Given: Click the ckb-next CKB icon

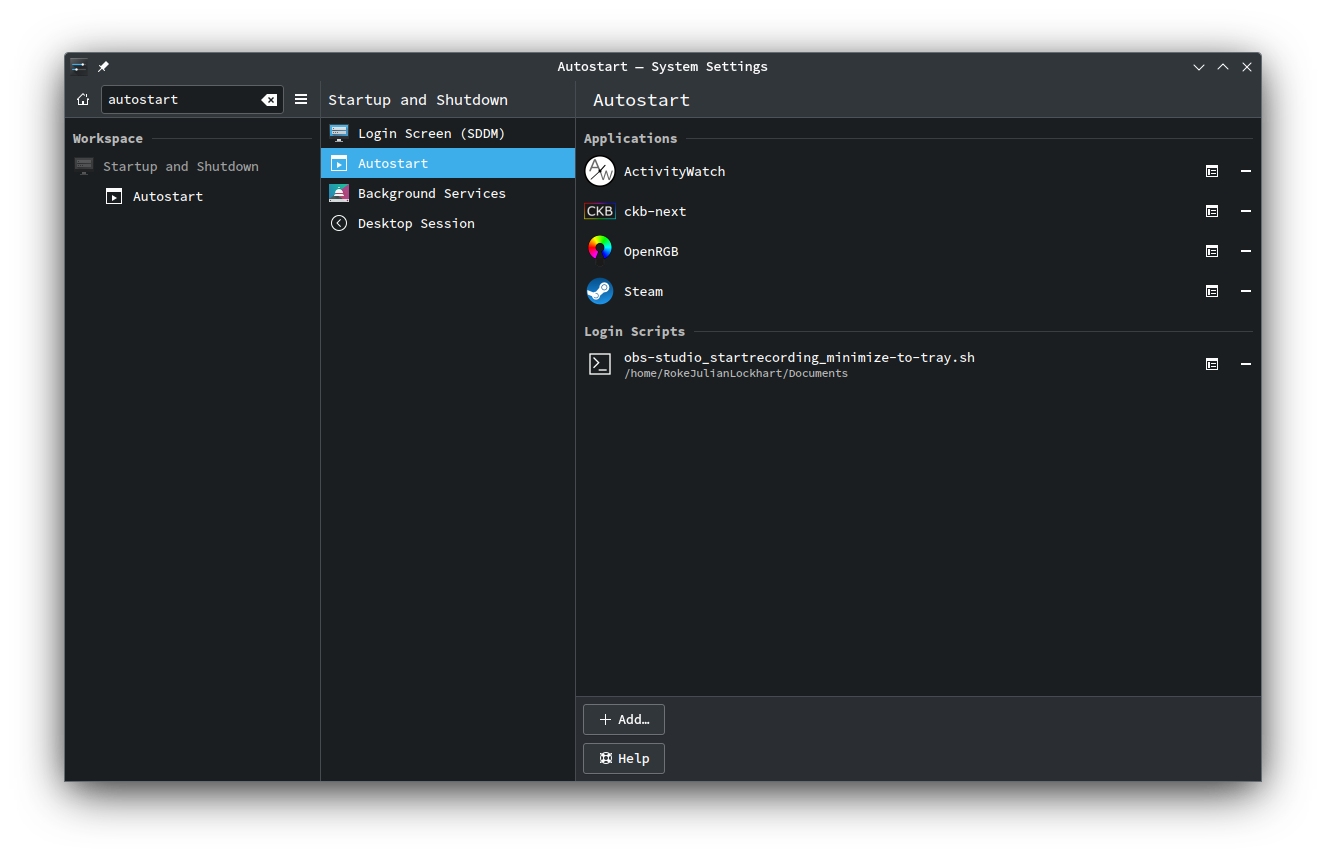Looking at the screenshot, I should pos(600,211).
